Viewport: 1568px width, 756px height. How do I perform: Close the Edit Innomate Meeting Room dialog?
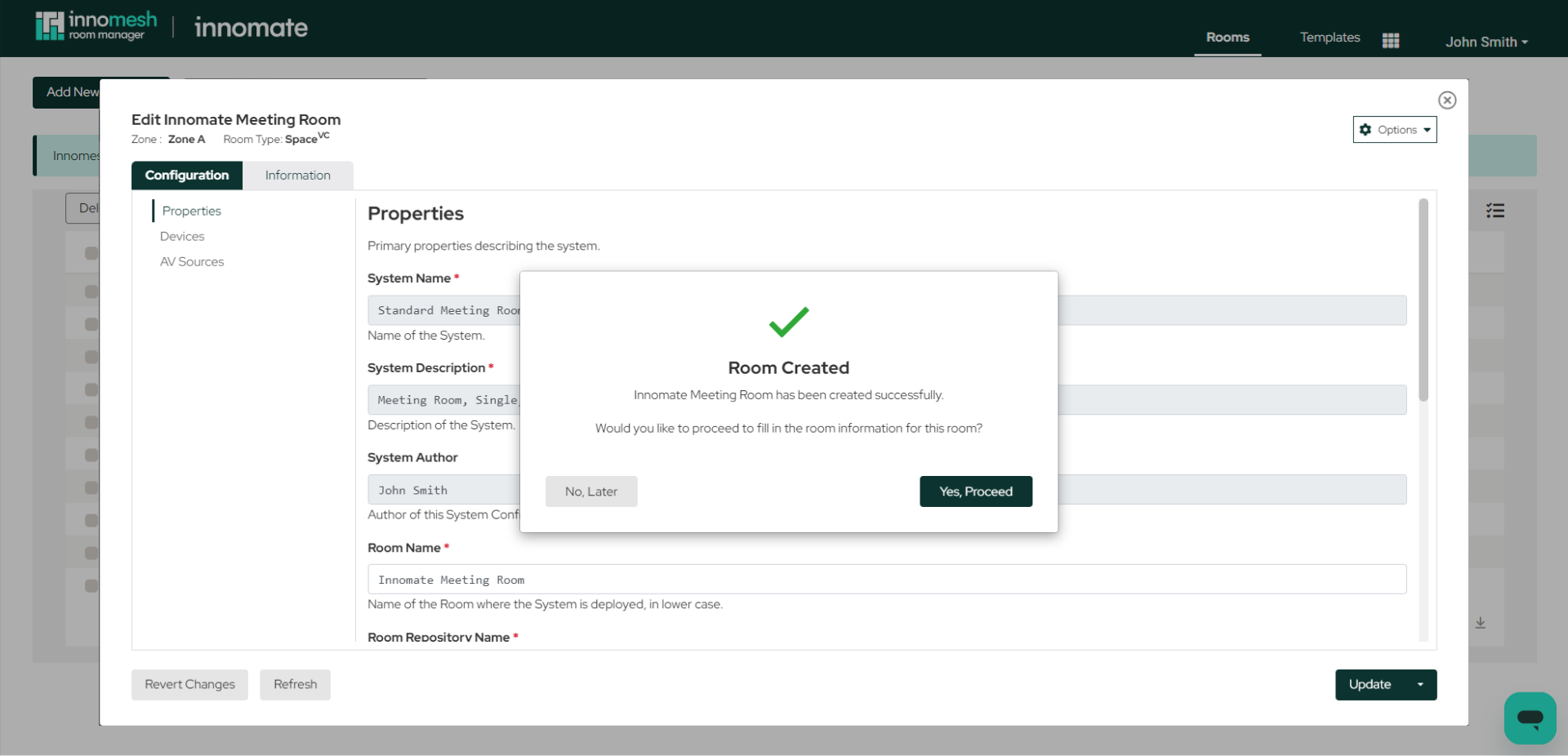[1447, 100]
